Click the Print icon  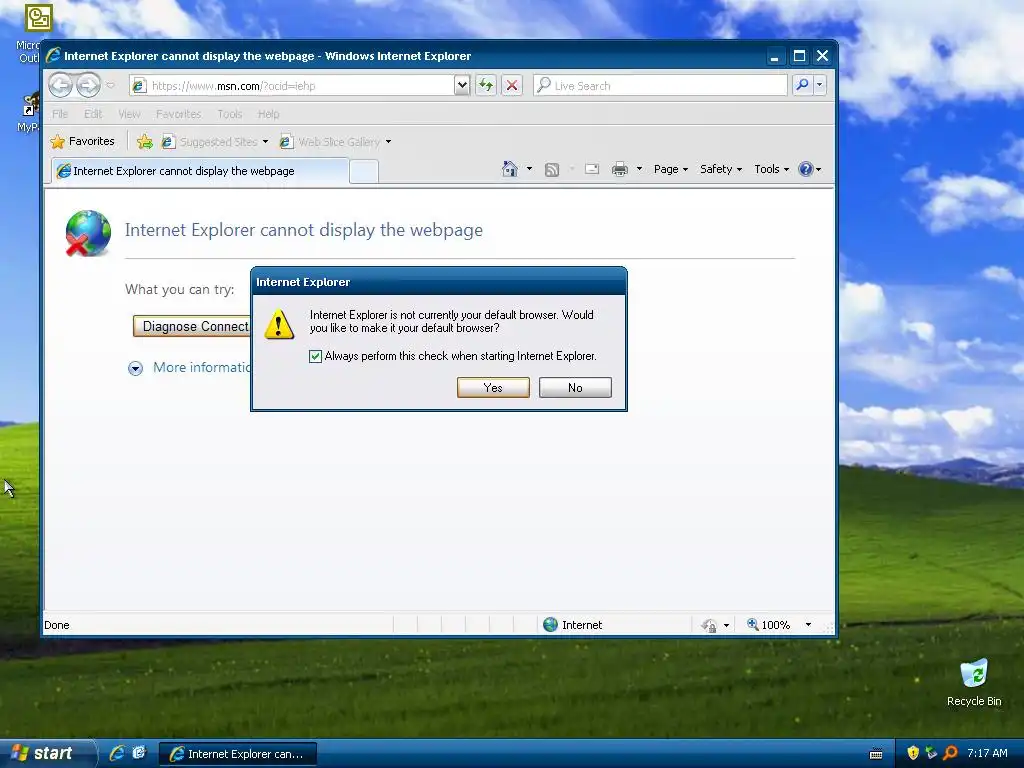point(620,170)
